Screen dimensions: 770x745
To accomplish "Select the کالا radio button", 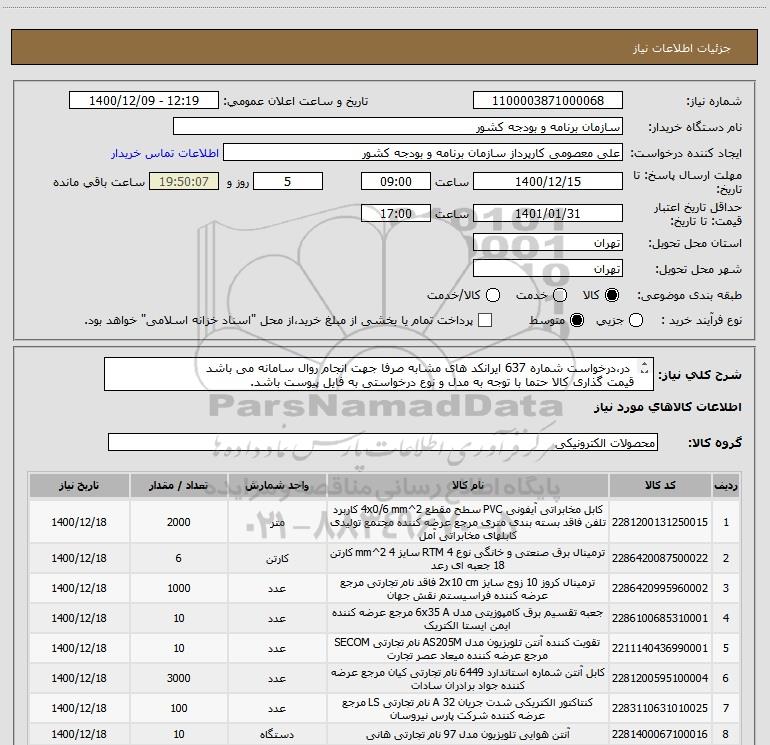I will tap(612, 295).
